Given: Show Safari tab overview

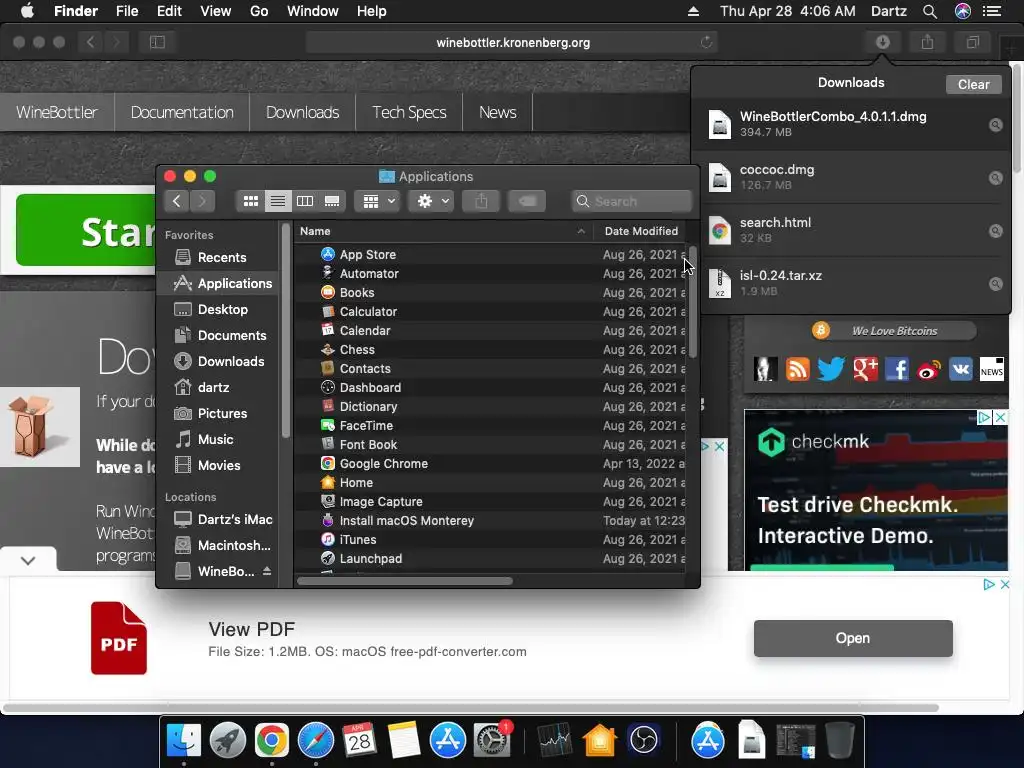Looking at the screenshot, I should click(x=972, y=42).
